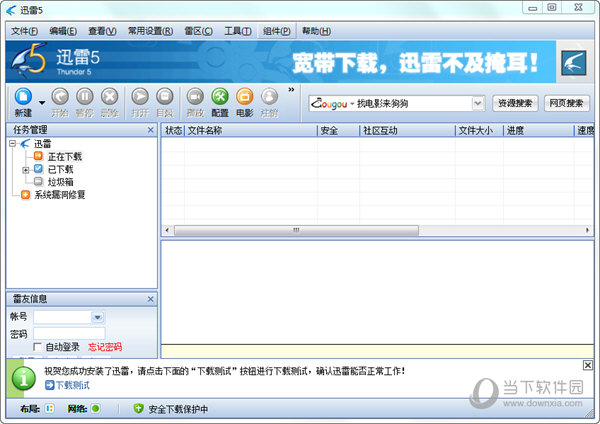600x424 pixels.
Task: Click the green security shield icon
Action: pyautogui.click(x=138, y=409)
